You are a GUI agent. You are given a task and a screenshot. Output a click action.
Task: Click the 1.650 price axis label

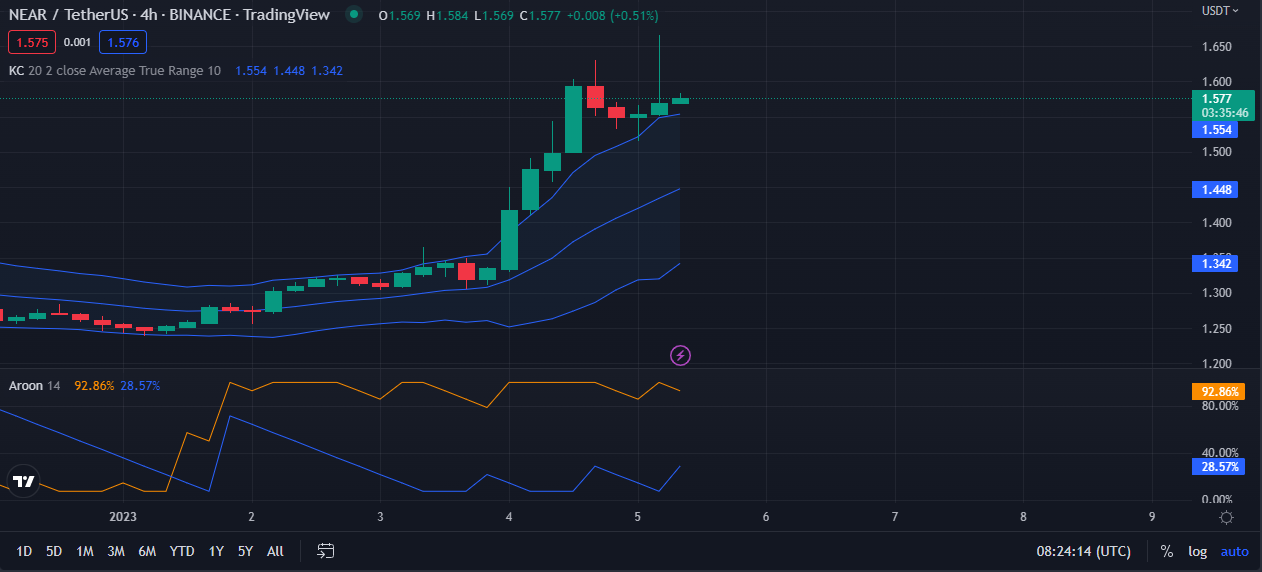tap(1216, 46)
